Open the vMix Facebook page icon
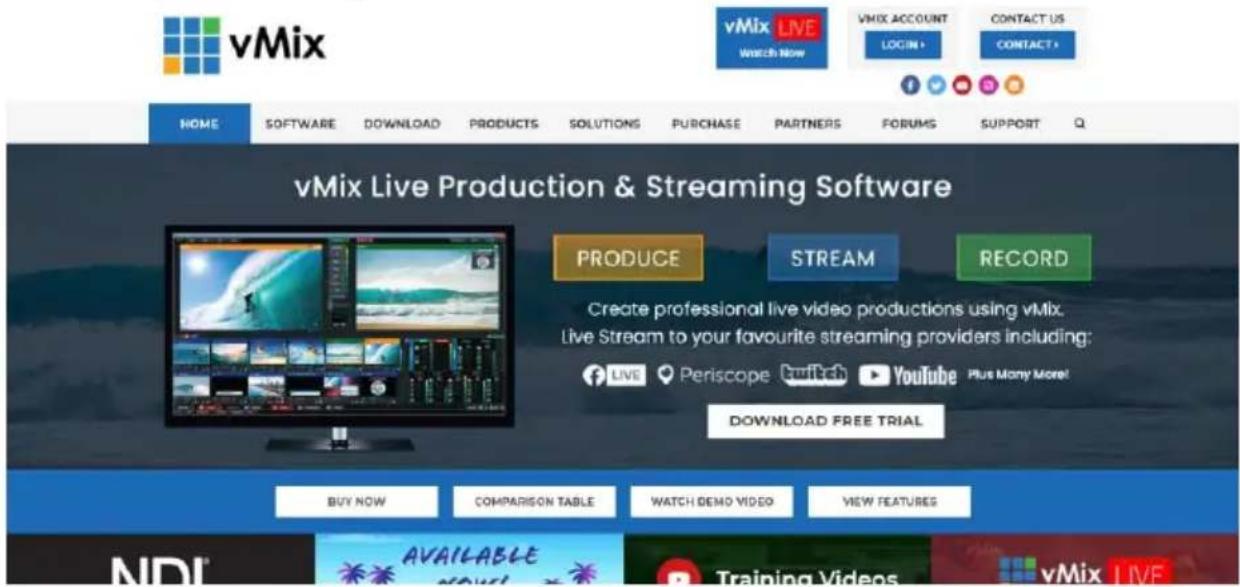The image size is (1240, 587). pyautogui.click(x=910, y=86)
